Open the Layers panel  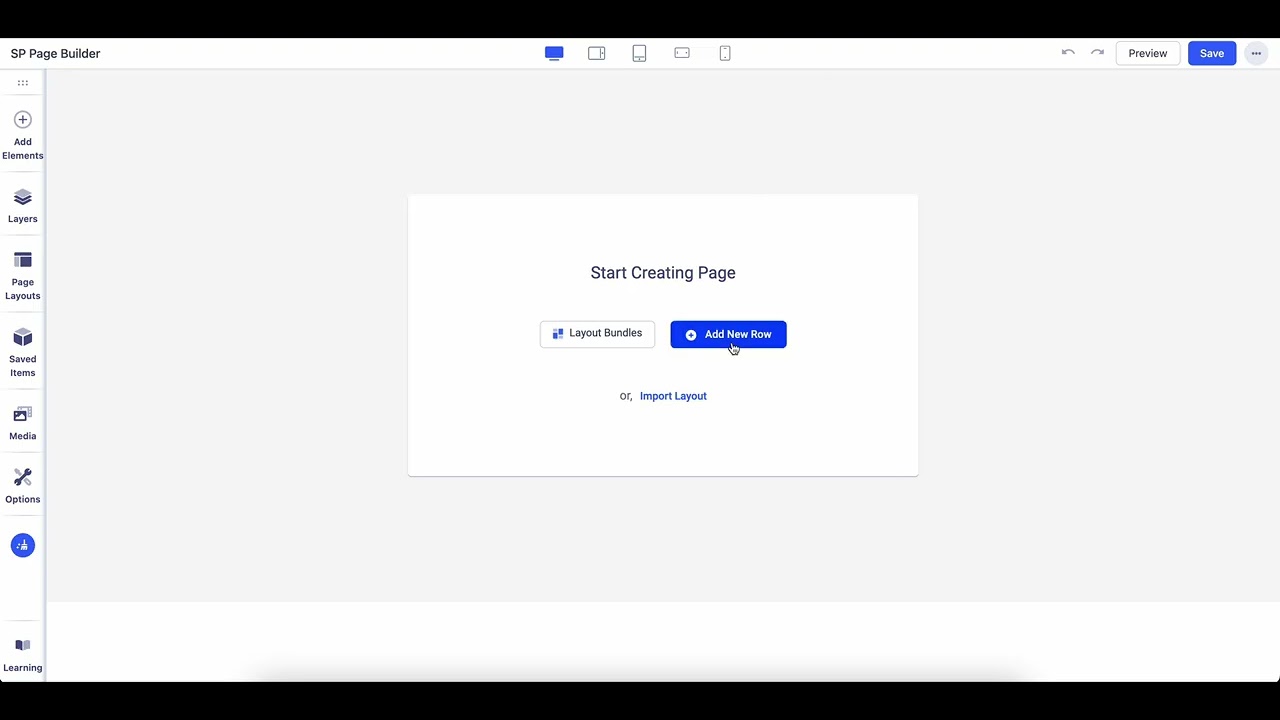(x=22, y=206)
